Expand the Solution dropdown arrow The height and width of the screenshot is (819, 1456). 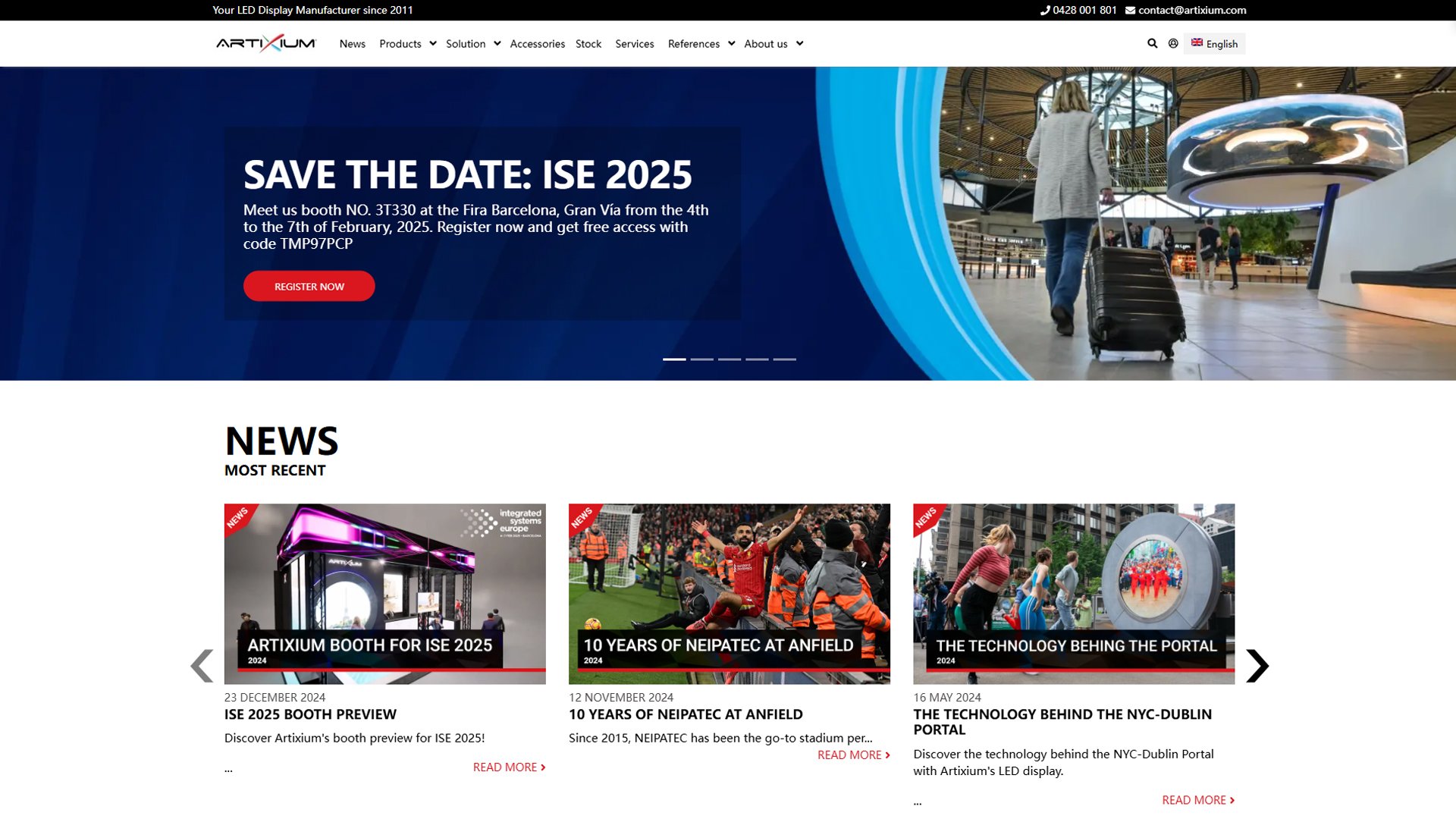tap(497, 43)
